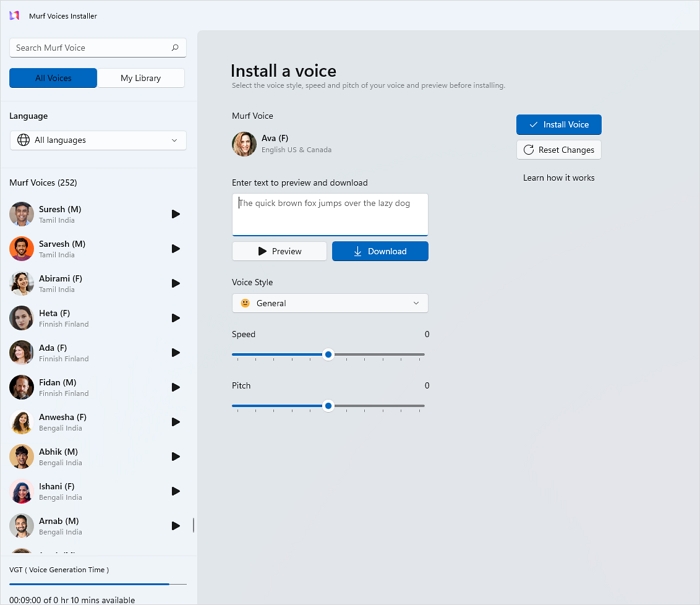The width and height of the screenshot is (700, 605).
Task: Click Reset Changes button
Action: click(558, 150)
